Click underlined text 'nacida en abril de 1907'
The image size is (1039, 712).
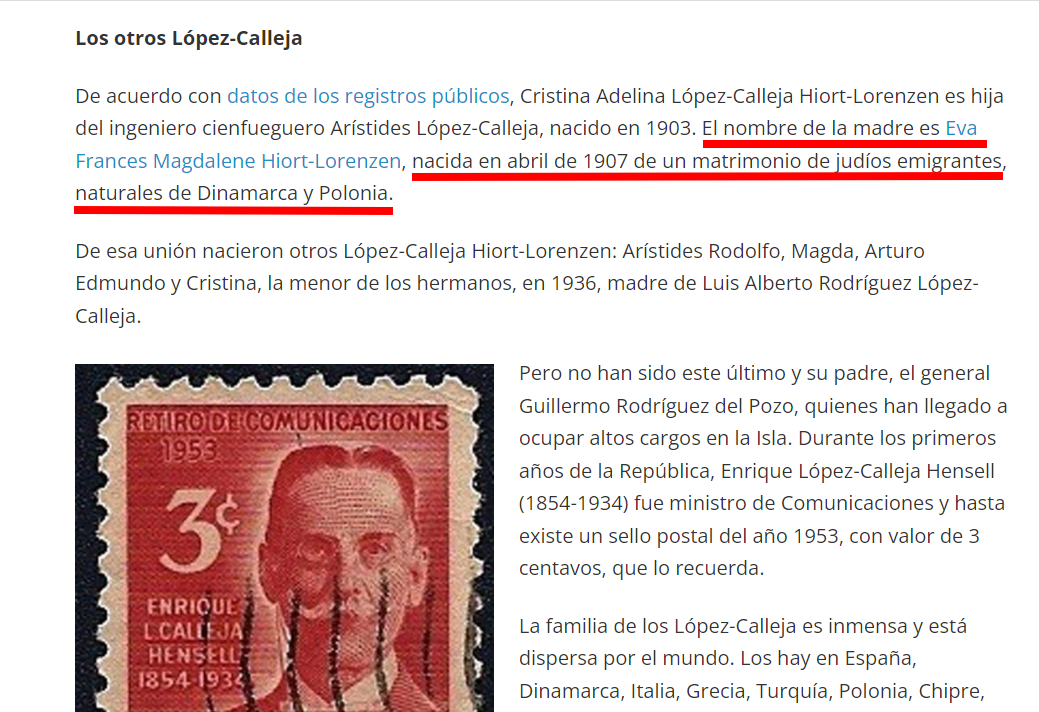coord(520,161)
